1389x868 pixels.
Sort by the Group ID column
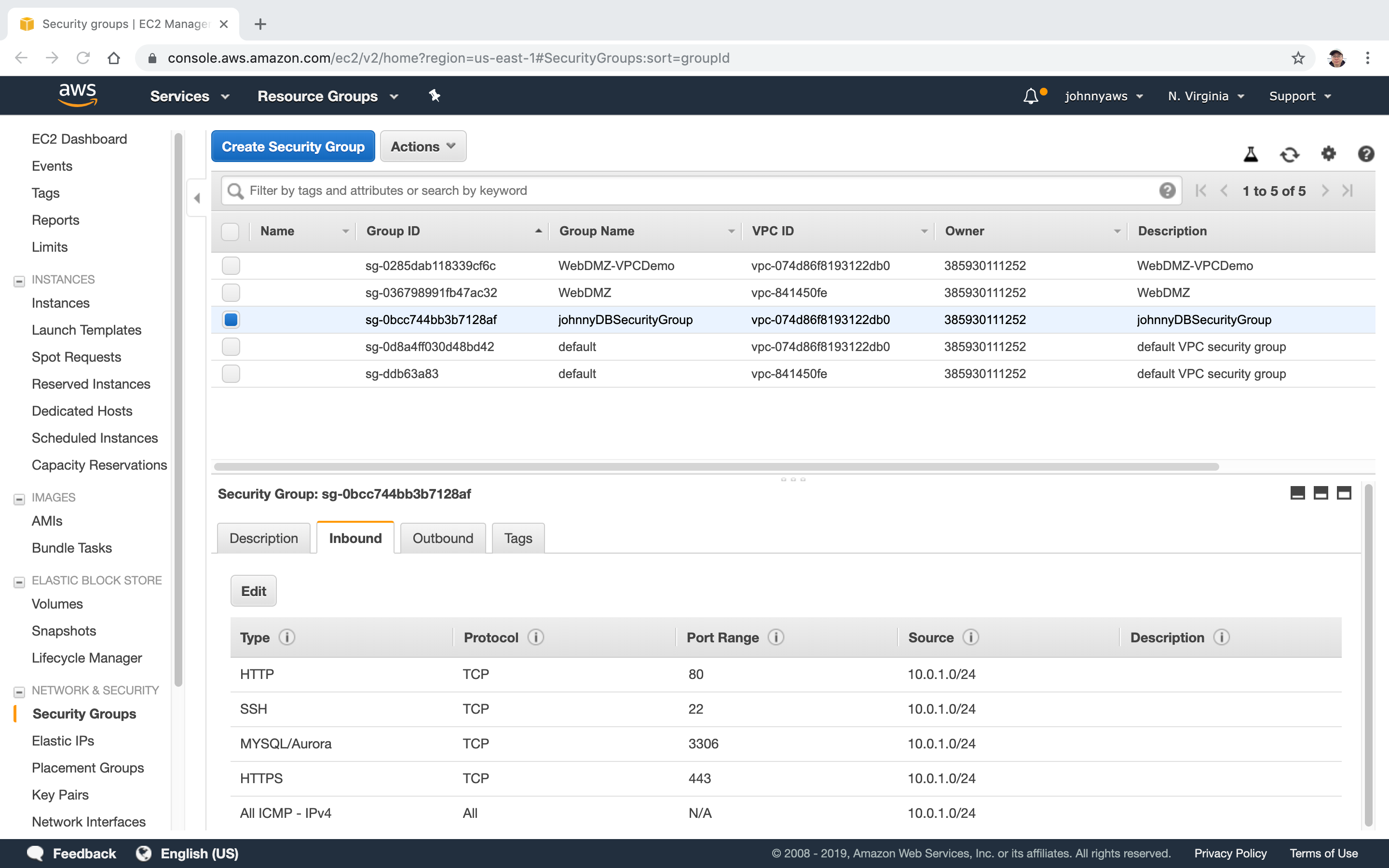pos(453,231)
